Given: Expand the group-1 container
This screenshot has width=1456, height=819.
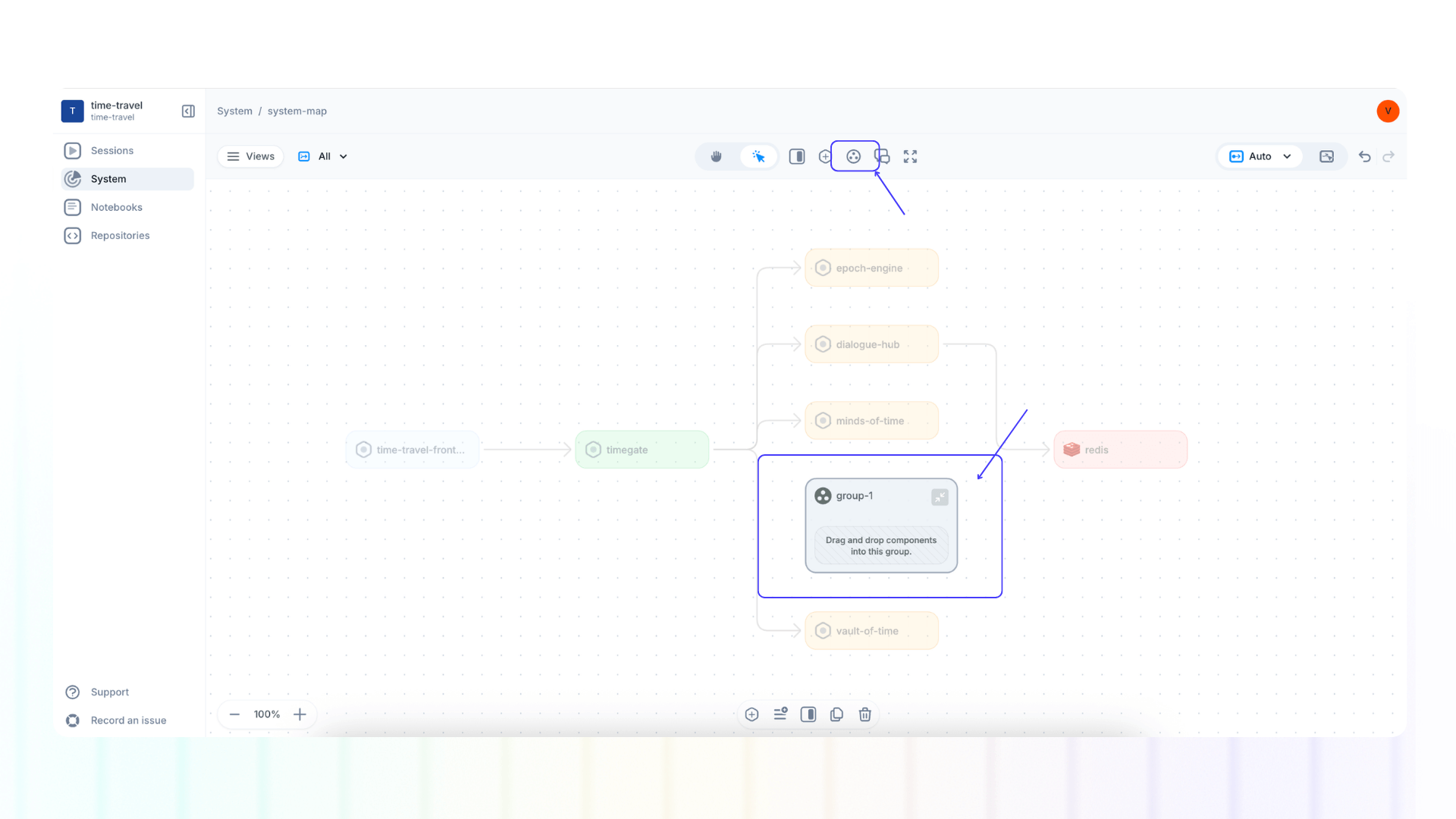Looking at the screenshot, I should 940,497.
